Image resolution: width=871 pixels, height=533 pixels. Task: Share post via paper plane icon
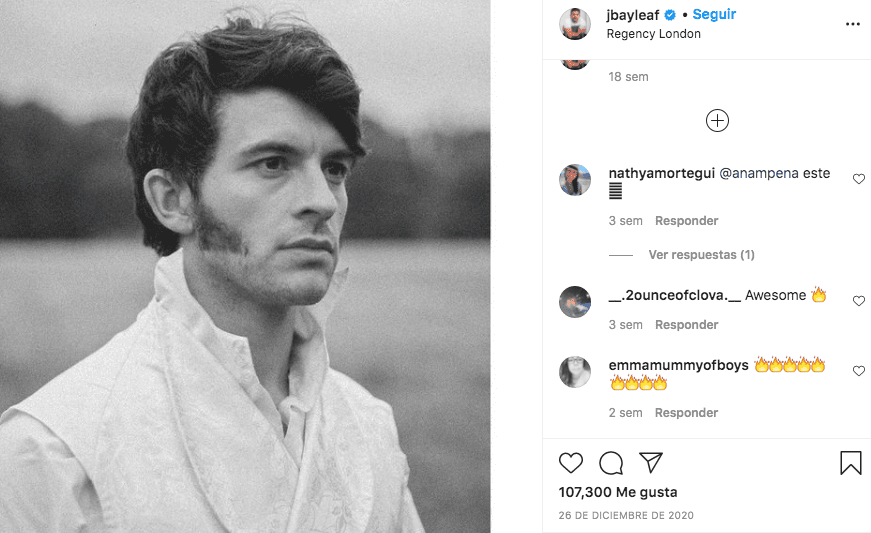(x=651, y=463)
